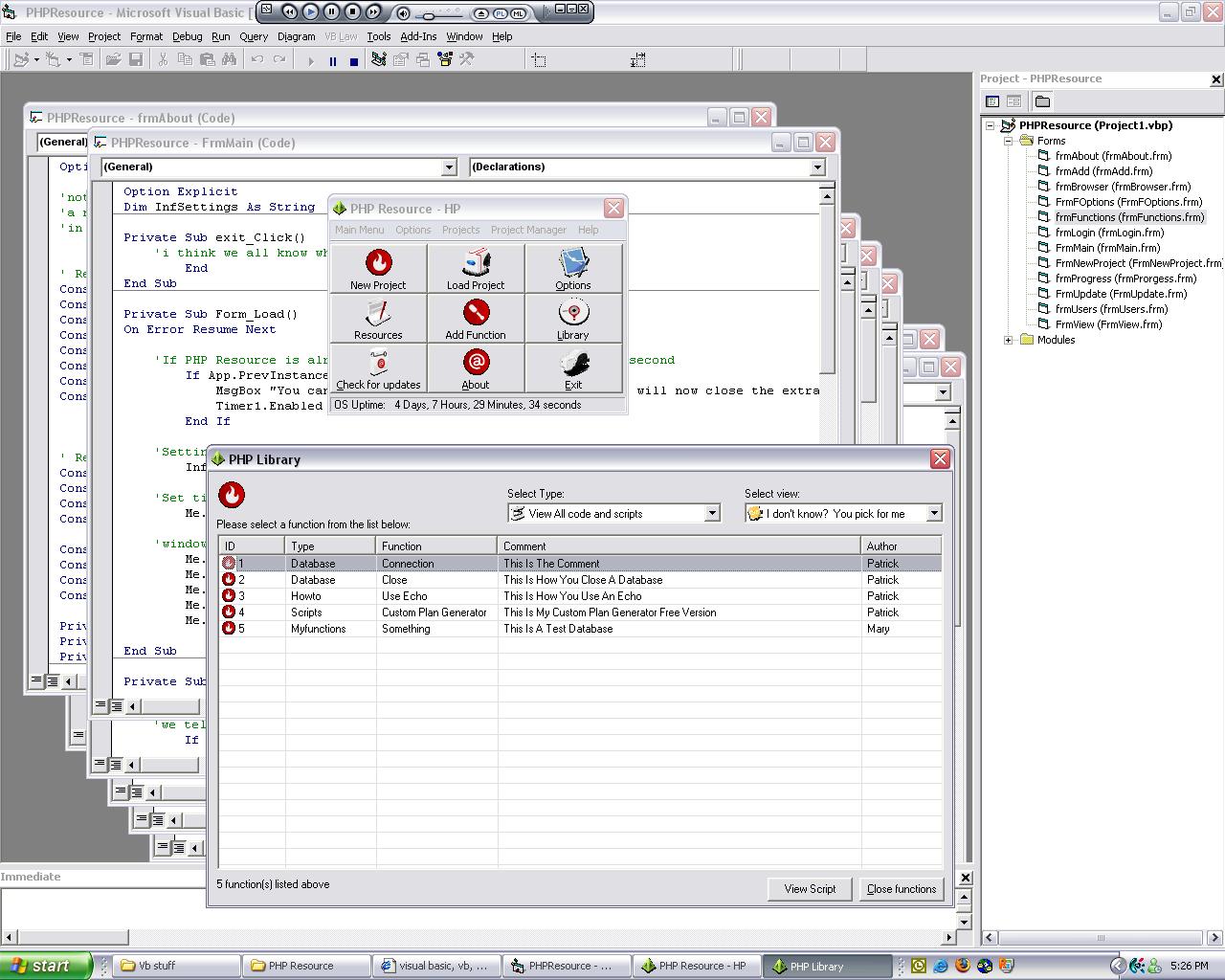
Task: Click the VB toolbar Break (pause) icon
Action: [x=332, y=60]
